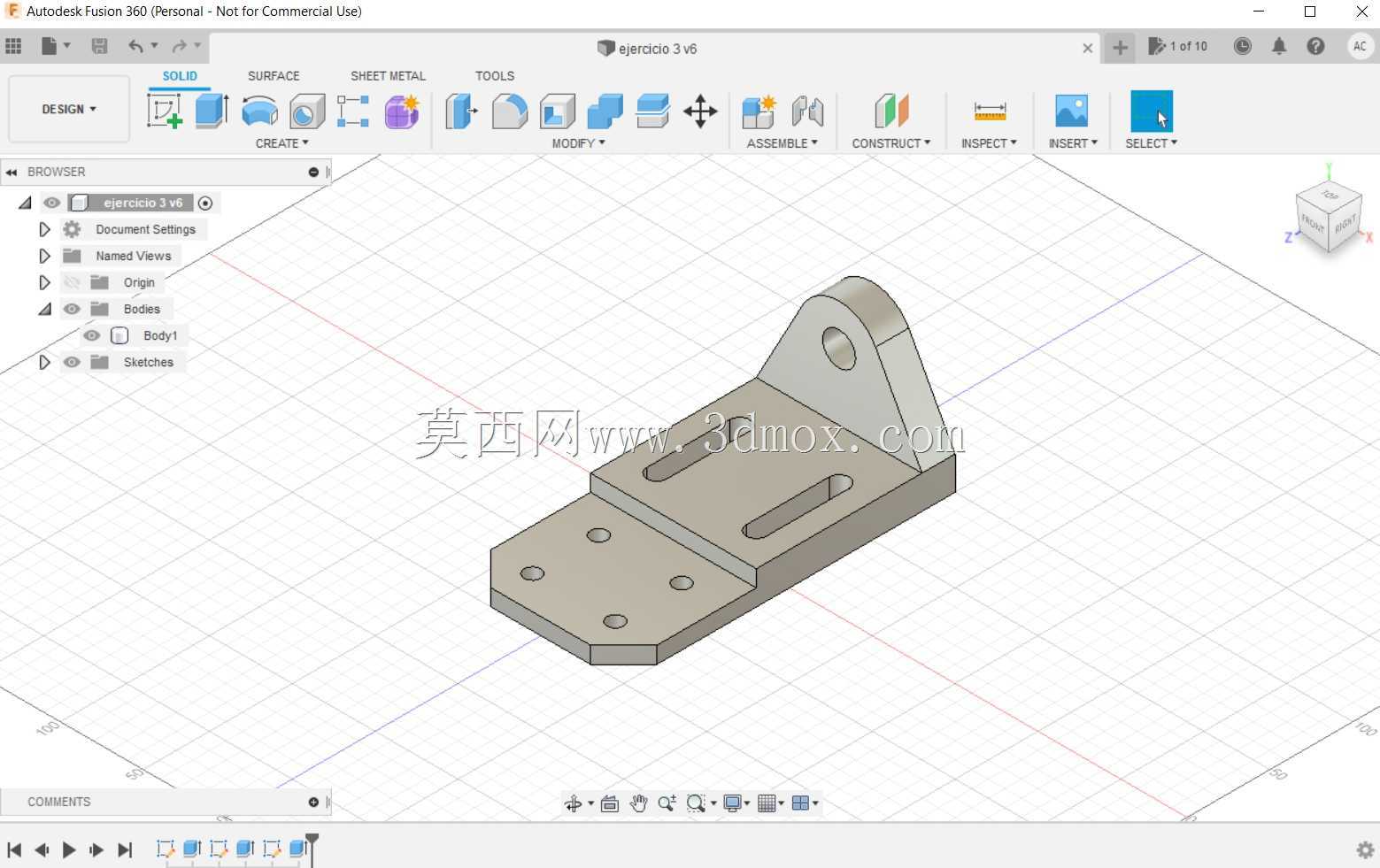Select the Create Sketch tool
Screen dimensions: 1380x868
(165, 111)
